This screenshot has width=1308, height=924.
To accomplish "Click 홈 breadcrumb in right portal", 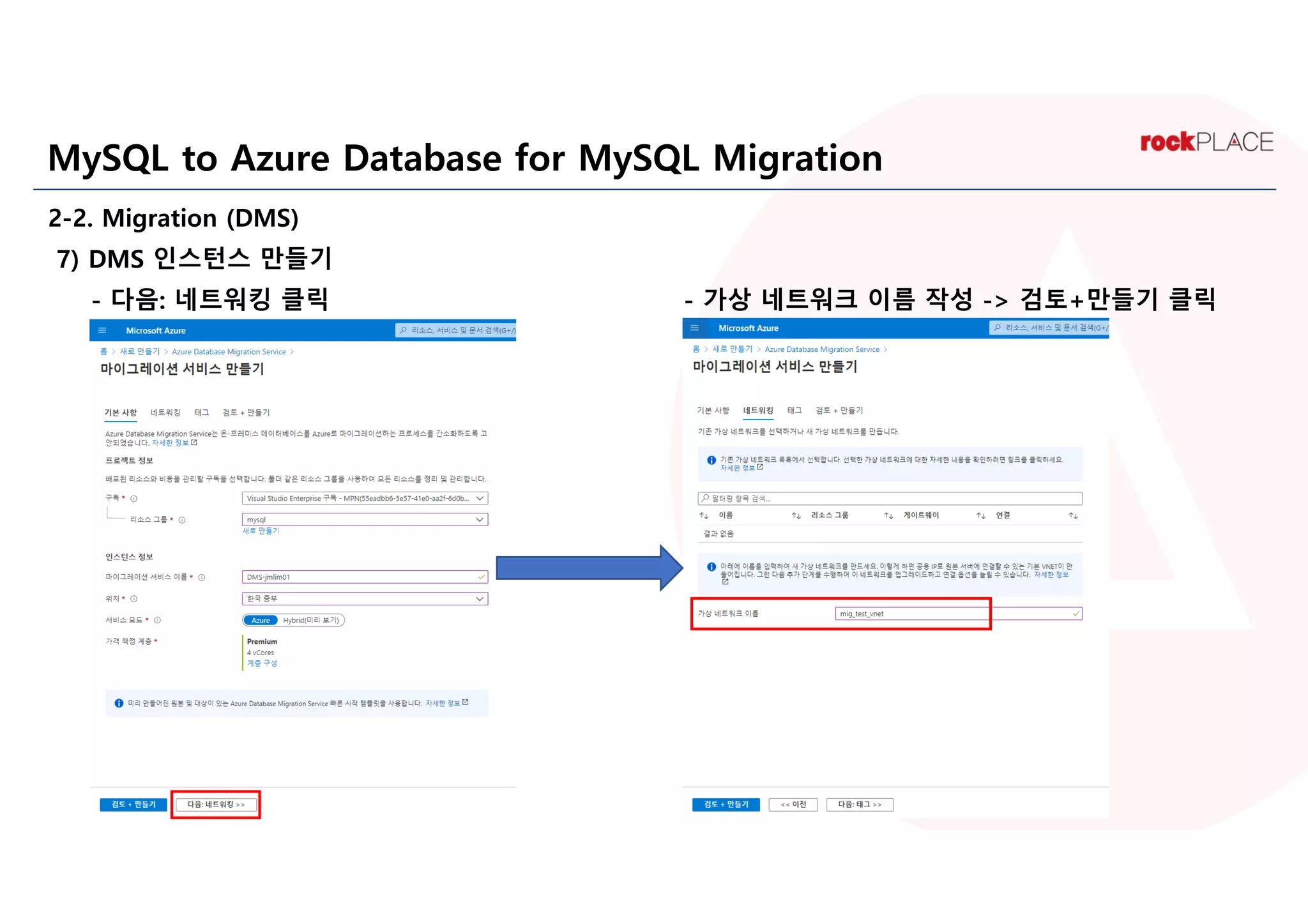I will (696, 349).
